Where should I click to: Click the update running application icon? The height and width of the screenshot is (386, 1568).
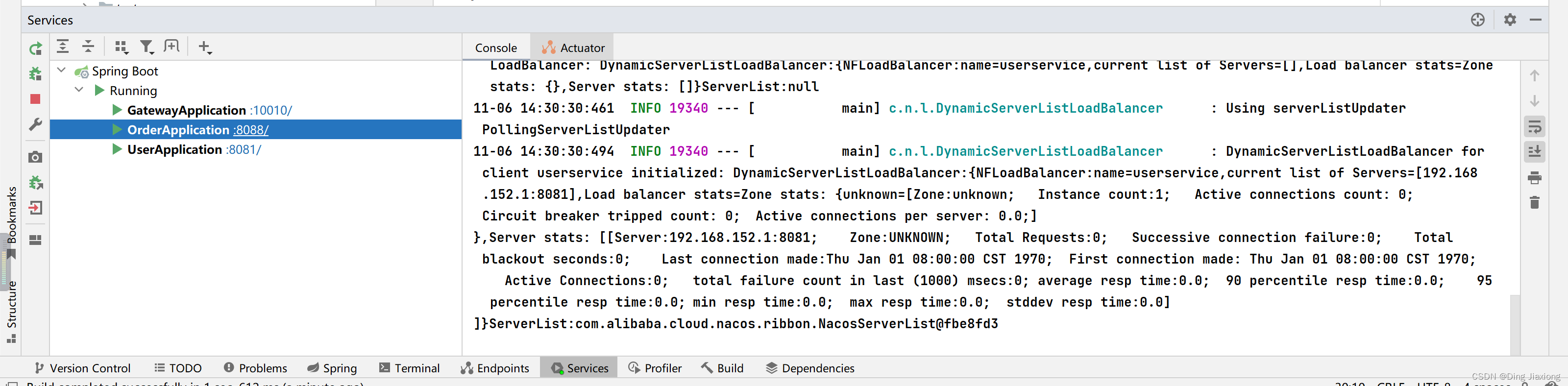[35, 182]
